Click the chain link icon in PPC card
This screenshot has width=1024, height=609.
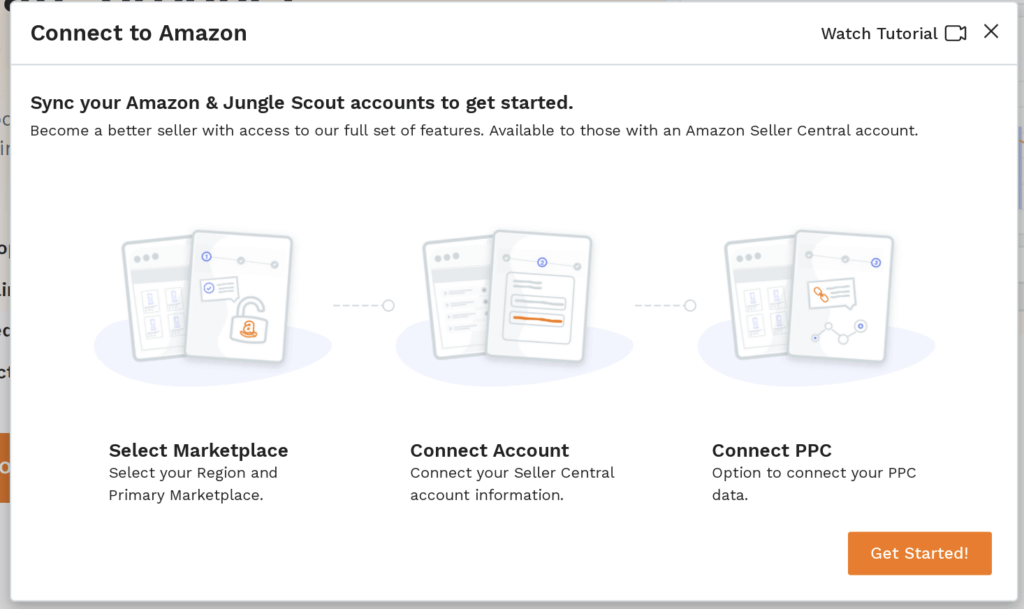coord(820,294)
